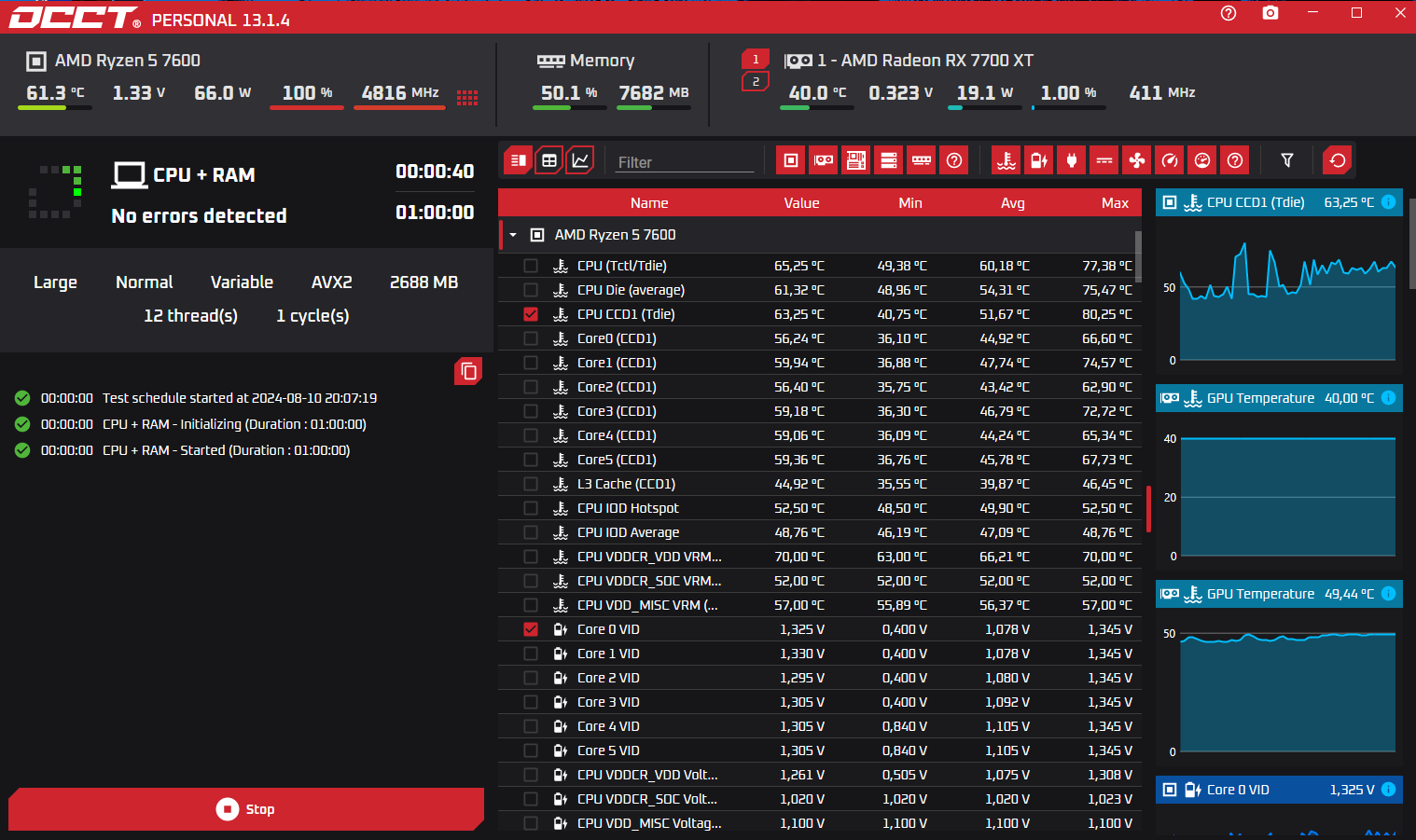Enable the Core 1 VID checkbox
Screen dimensions: 1416x840
531,654
